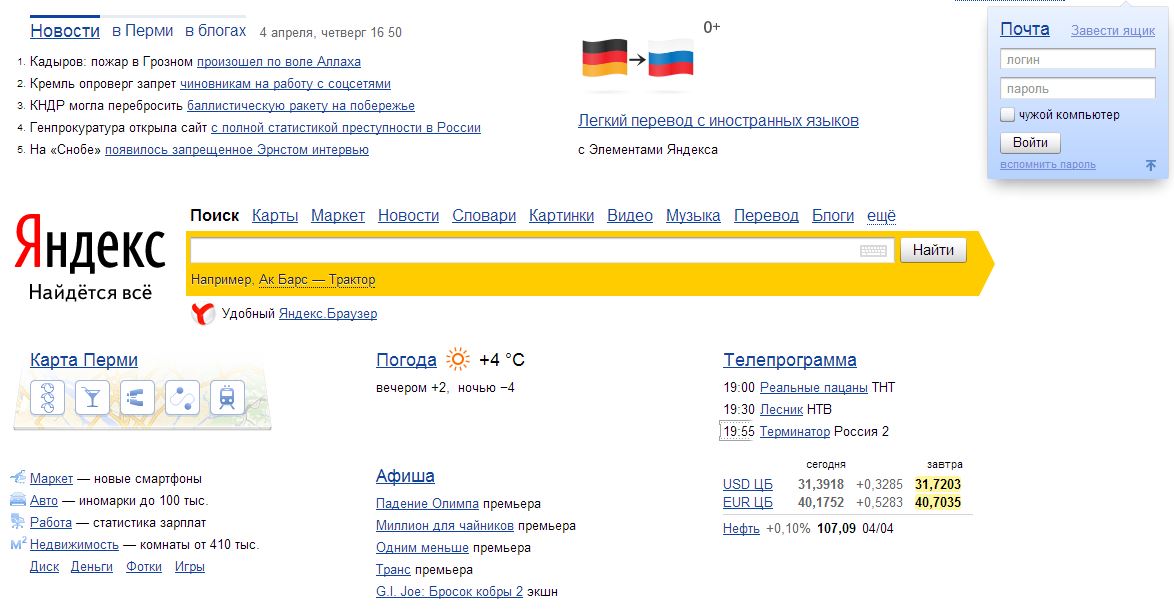
Task: Open the Почта link
Action: (1025, 29)
